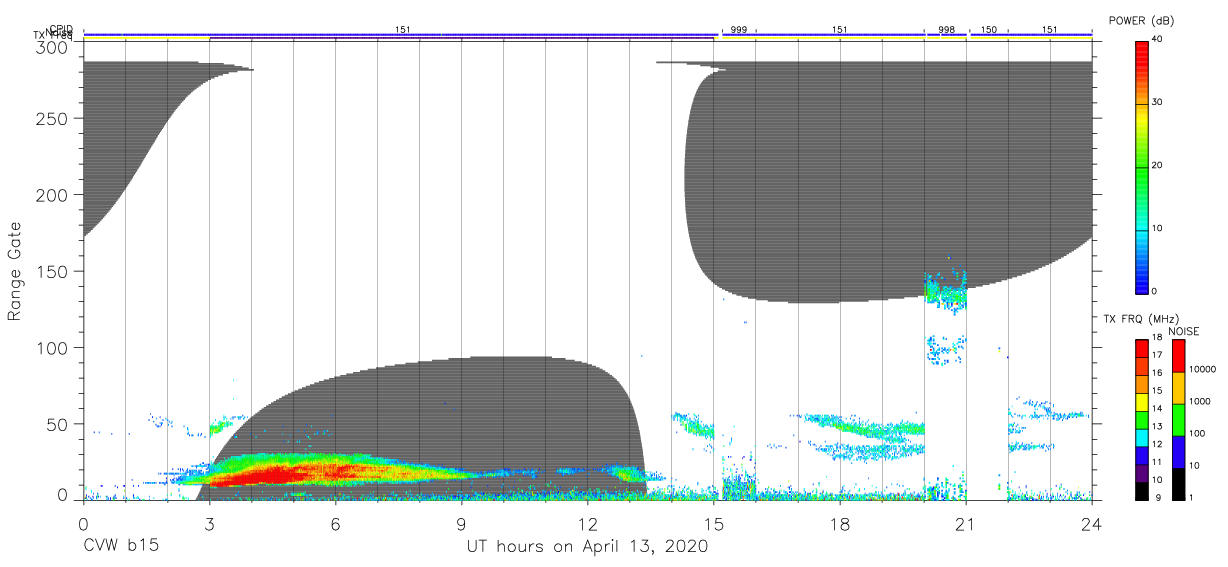The height and width of the screenshot is (567, 1228).
Task: Click the "50" Range Gate axis tick
Action: coord(58,424)
